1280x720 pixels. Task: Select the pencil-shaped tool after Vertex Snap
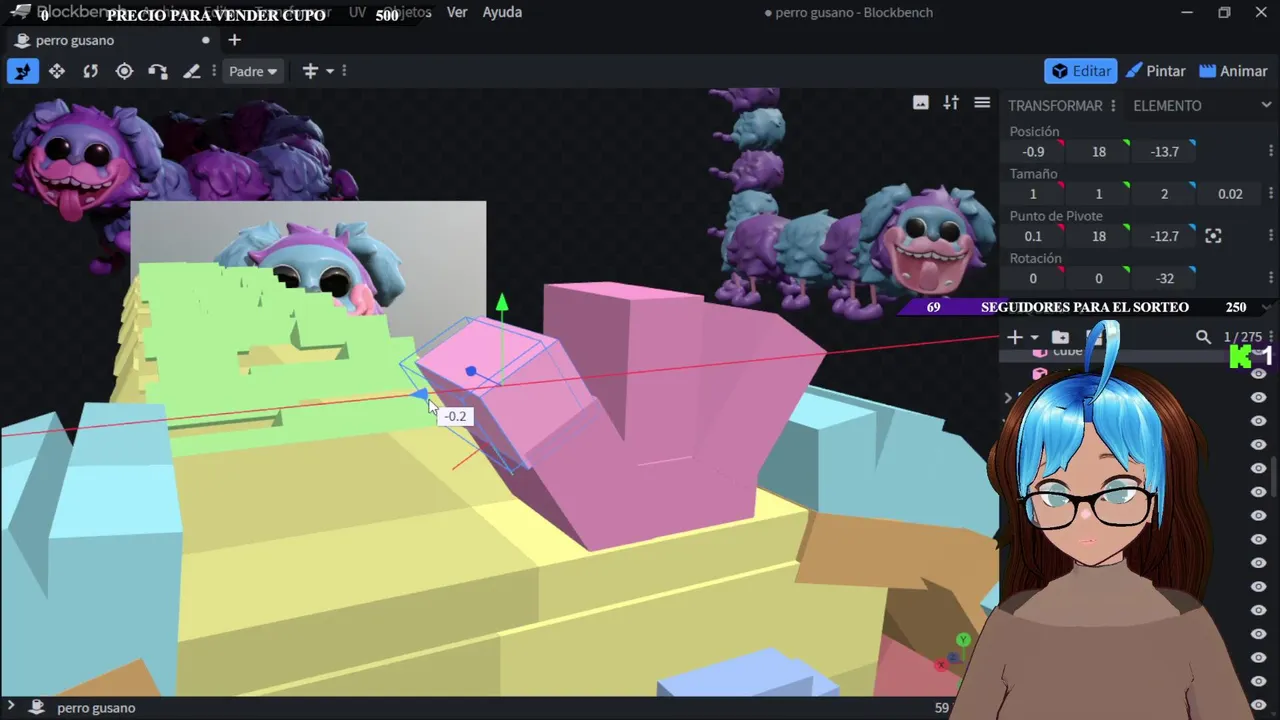(192, 71)
